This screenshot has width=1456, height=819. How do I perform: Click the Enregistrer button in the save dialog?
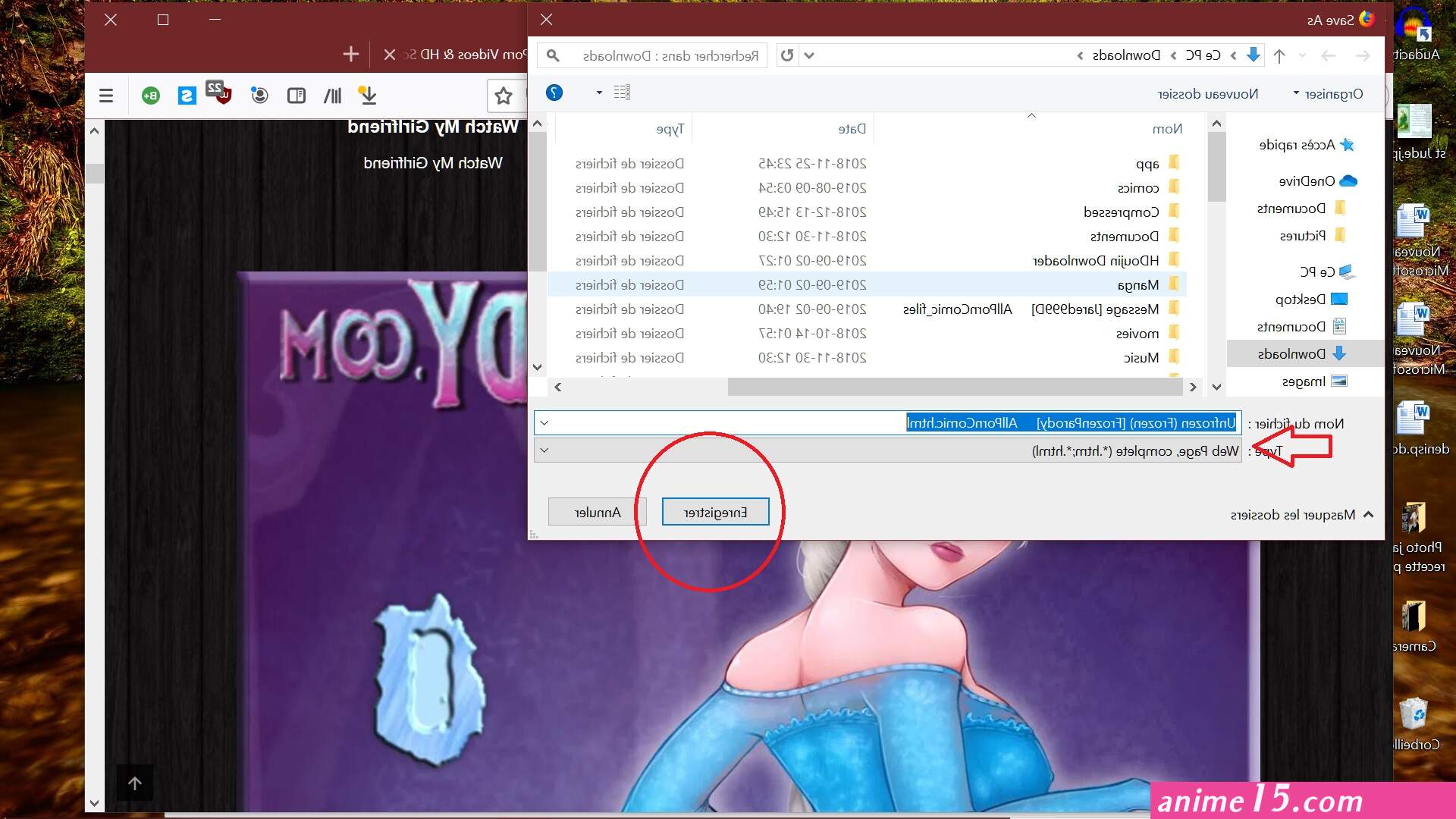click(x=715, y=512)
